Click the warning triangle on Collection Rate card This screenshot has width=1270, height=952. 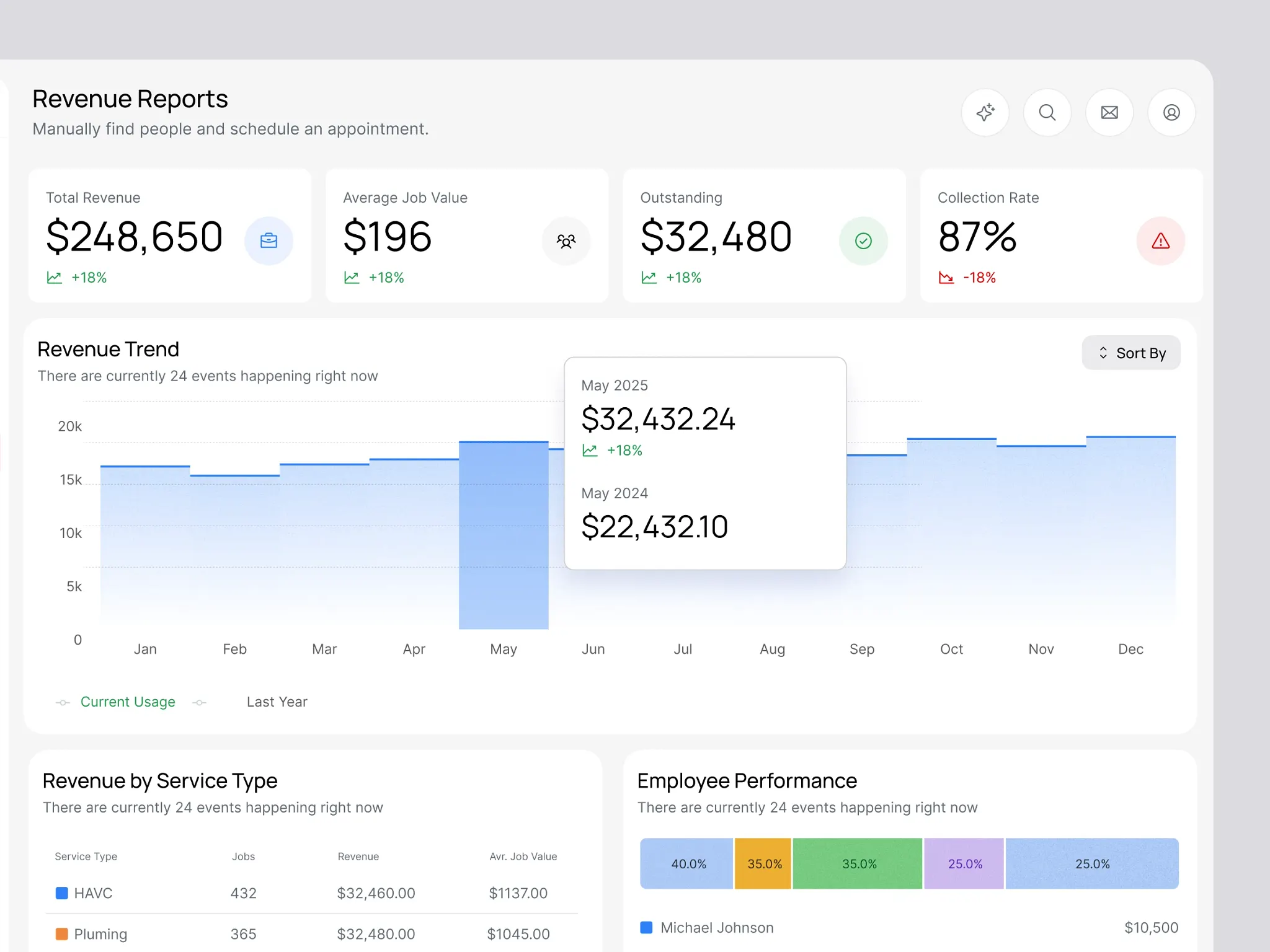[x=1161, y=241]
